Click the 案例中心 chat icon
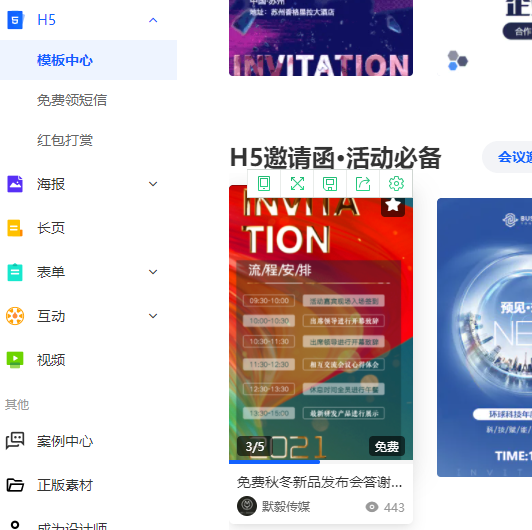The height and width of the screenshot is (530, 532). [x=15, y=441]
